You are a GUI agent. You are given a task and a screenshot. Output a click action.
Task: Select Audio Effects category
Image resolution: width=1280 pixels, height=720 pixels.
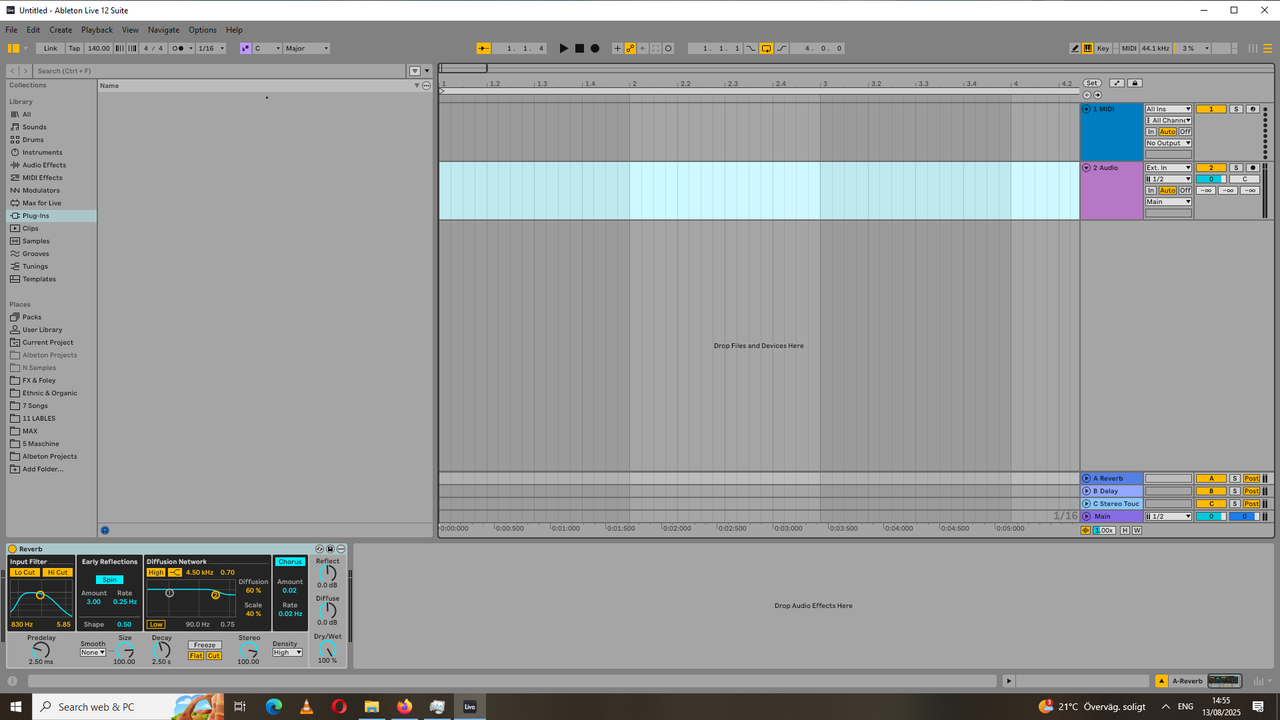pyautogui.click(x=44, y=165)
